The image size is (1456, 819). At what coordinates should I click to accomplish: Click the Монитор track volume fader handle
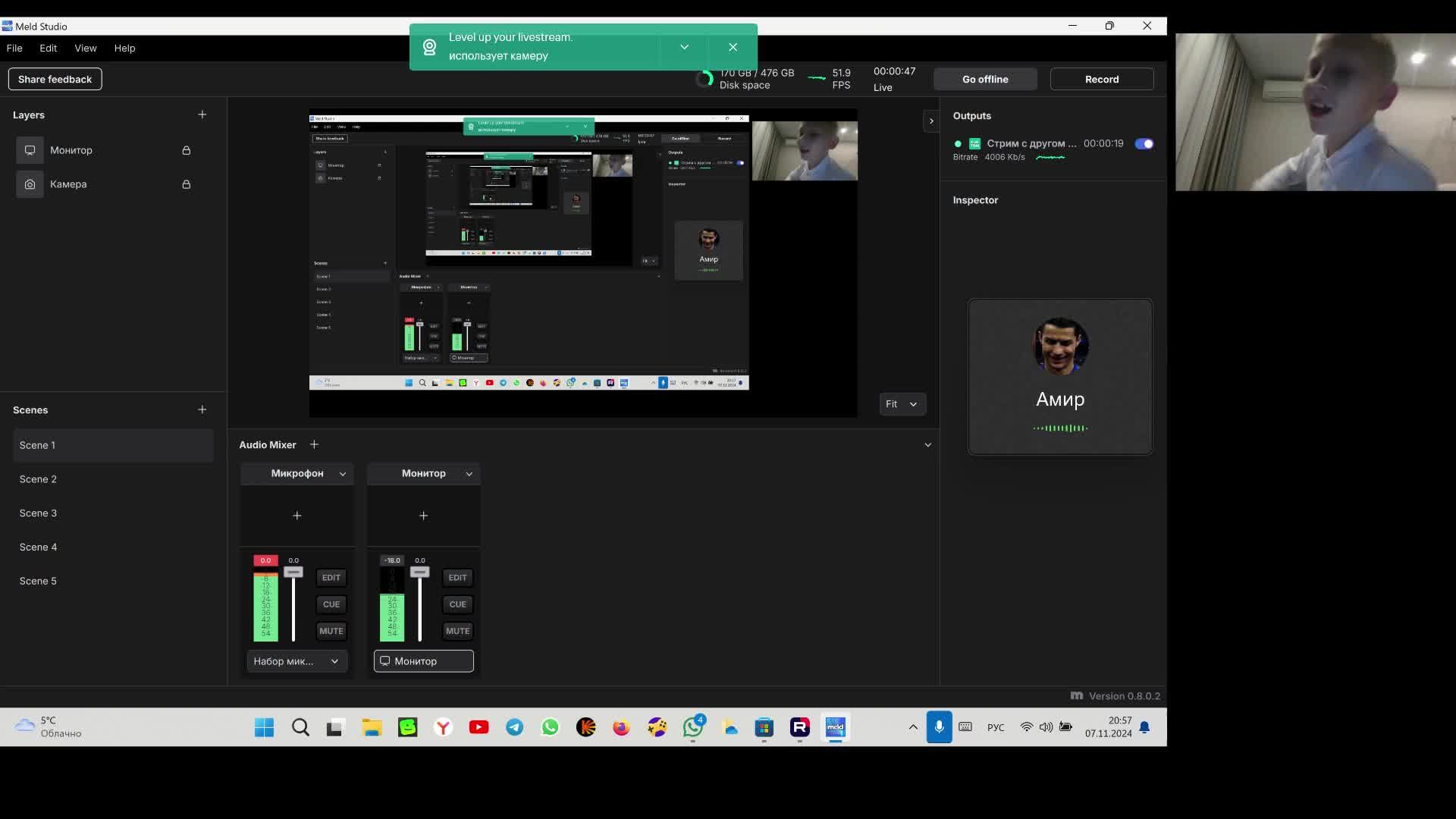(x=419, y=573)
